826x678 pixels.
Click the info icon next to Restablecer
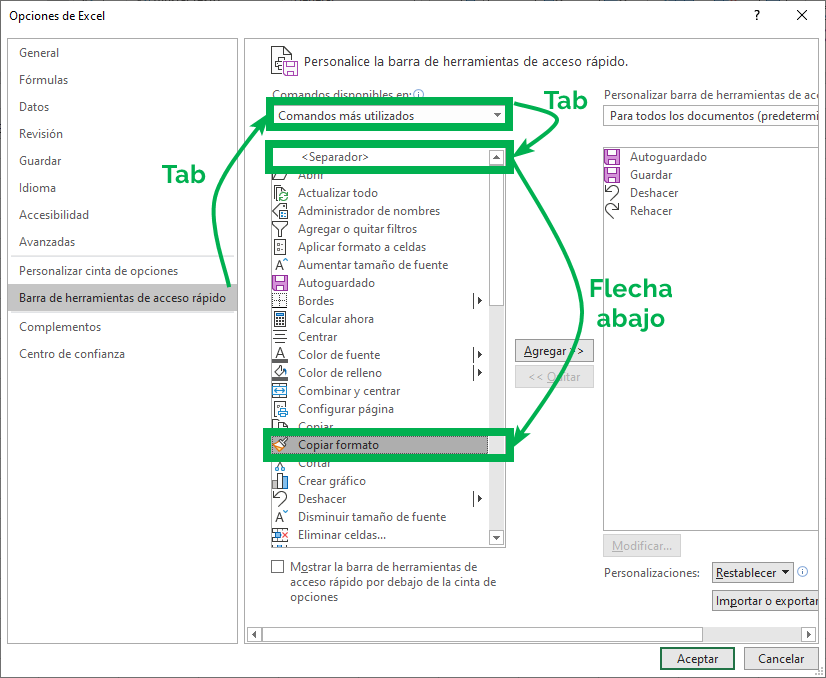coord(803,572)
